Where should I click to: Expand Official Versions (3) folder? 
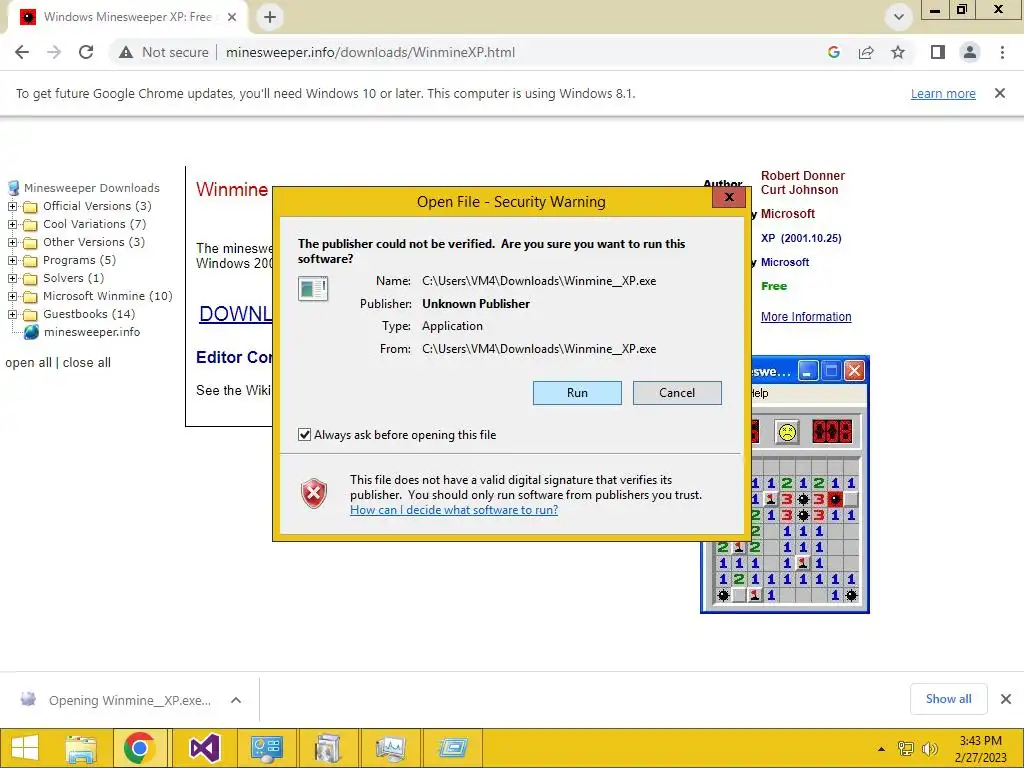point(12,206)
